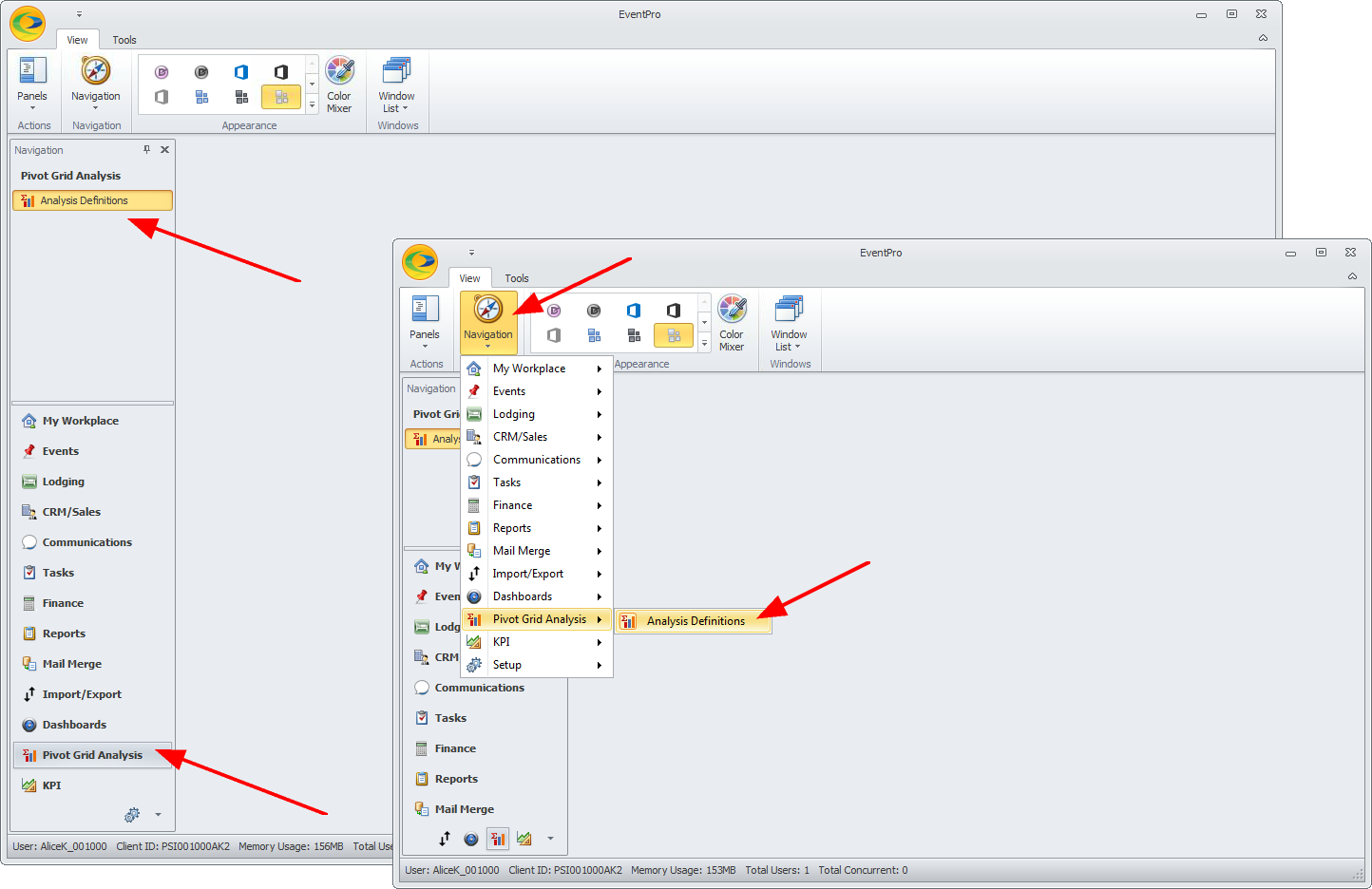This screenshot has width=1372, height=889.
Task: Open Dashboards entry in Navigation menu
Action: click(537, 596)
